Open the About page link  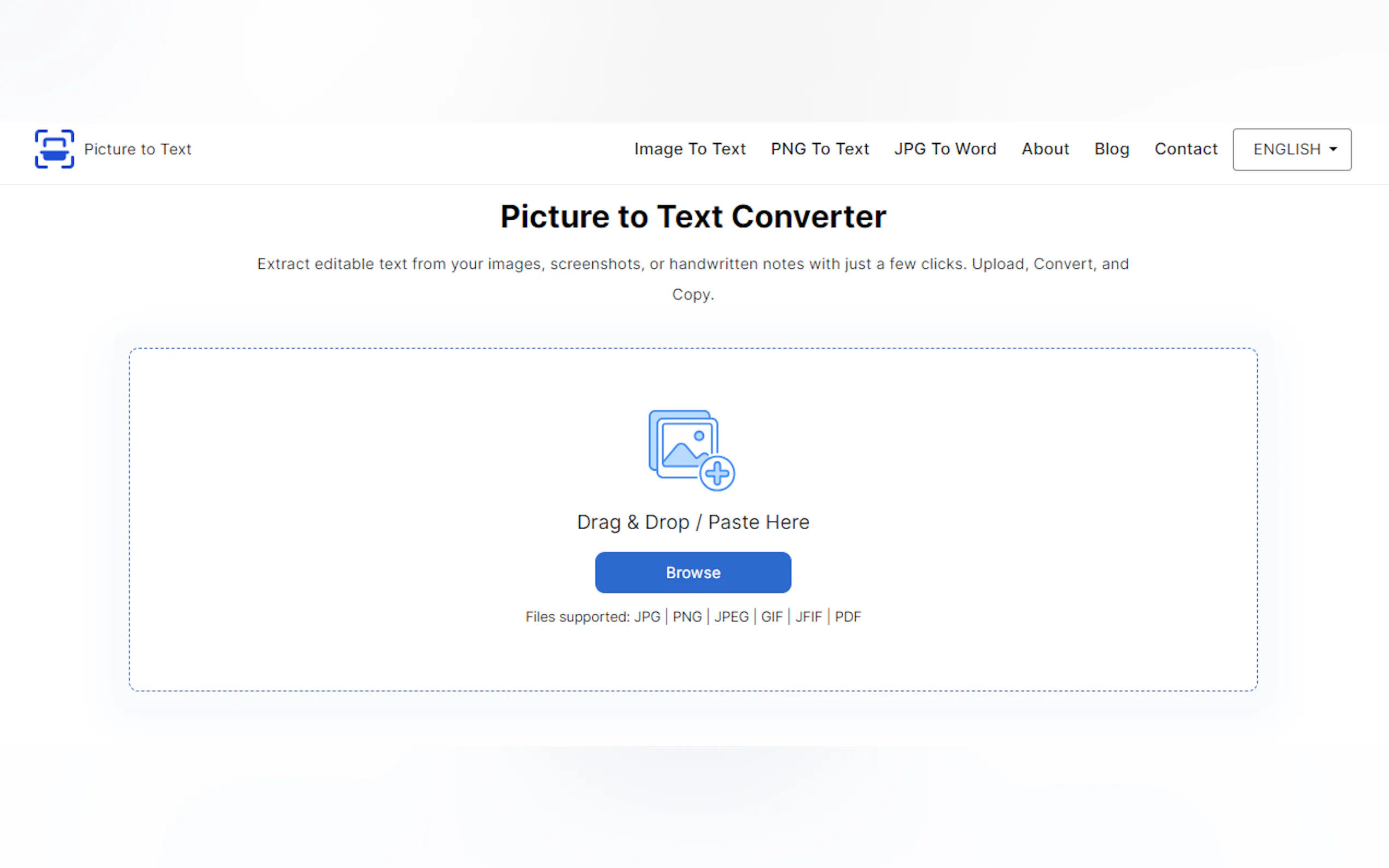pos(1044,149)
